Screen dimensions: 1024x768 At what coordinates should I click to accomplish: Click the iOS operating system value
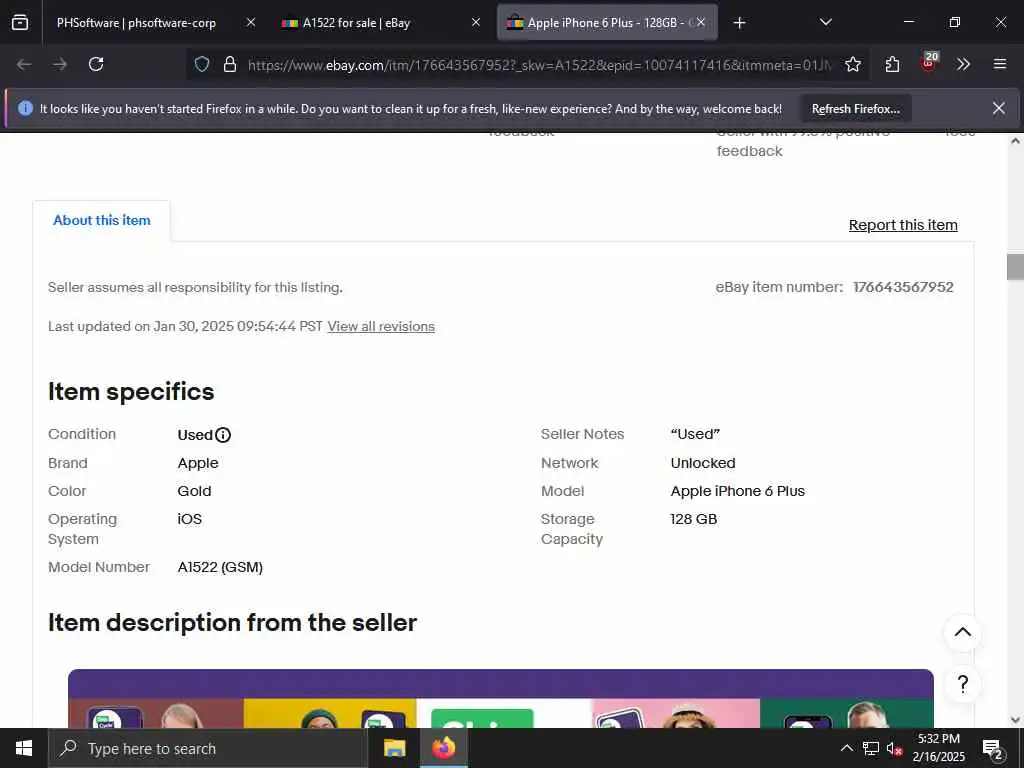[189, 519]
